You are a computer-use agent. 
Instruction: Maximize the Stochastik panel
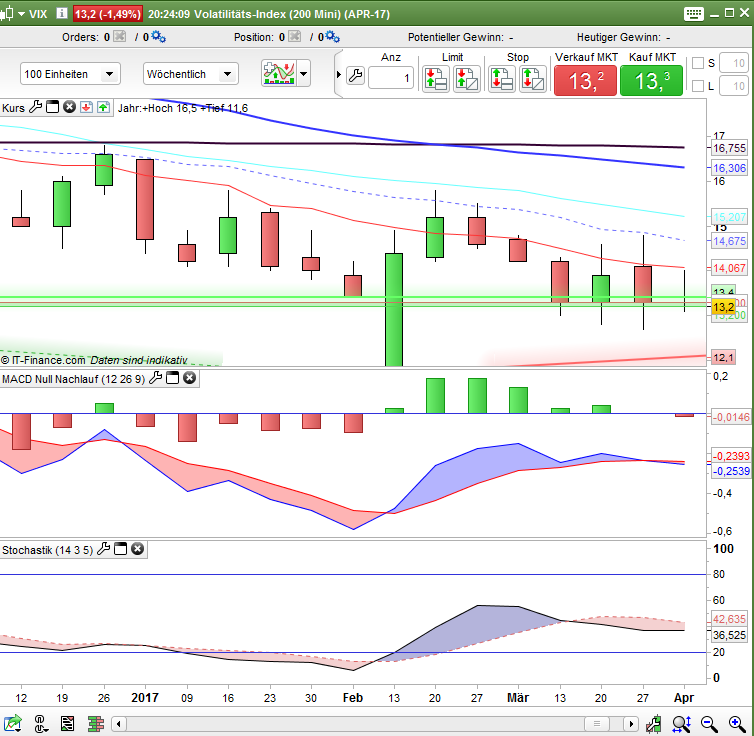[x=120, y=549]
